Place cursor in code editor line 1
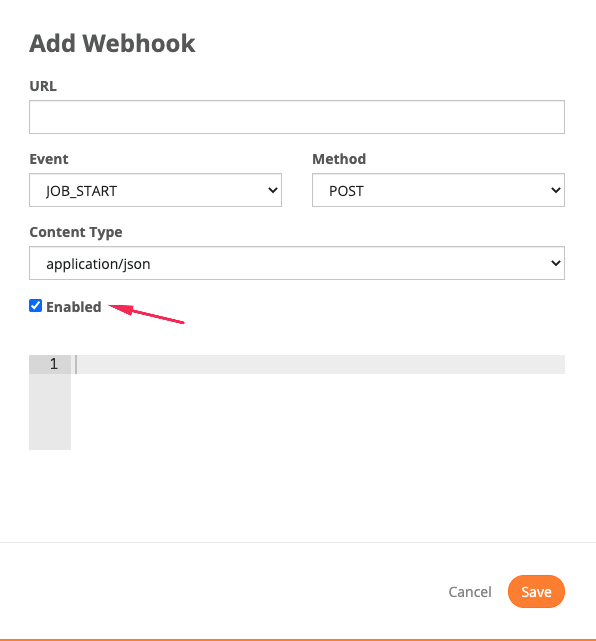This screenshot has height=641, width=596. pos(319,364)
